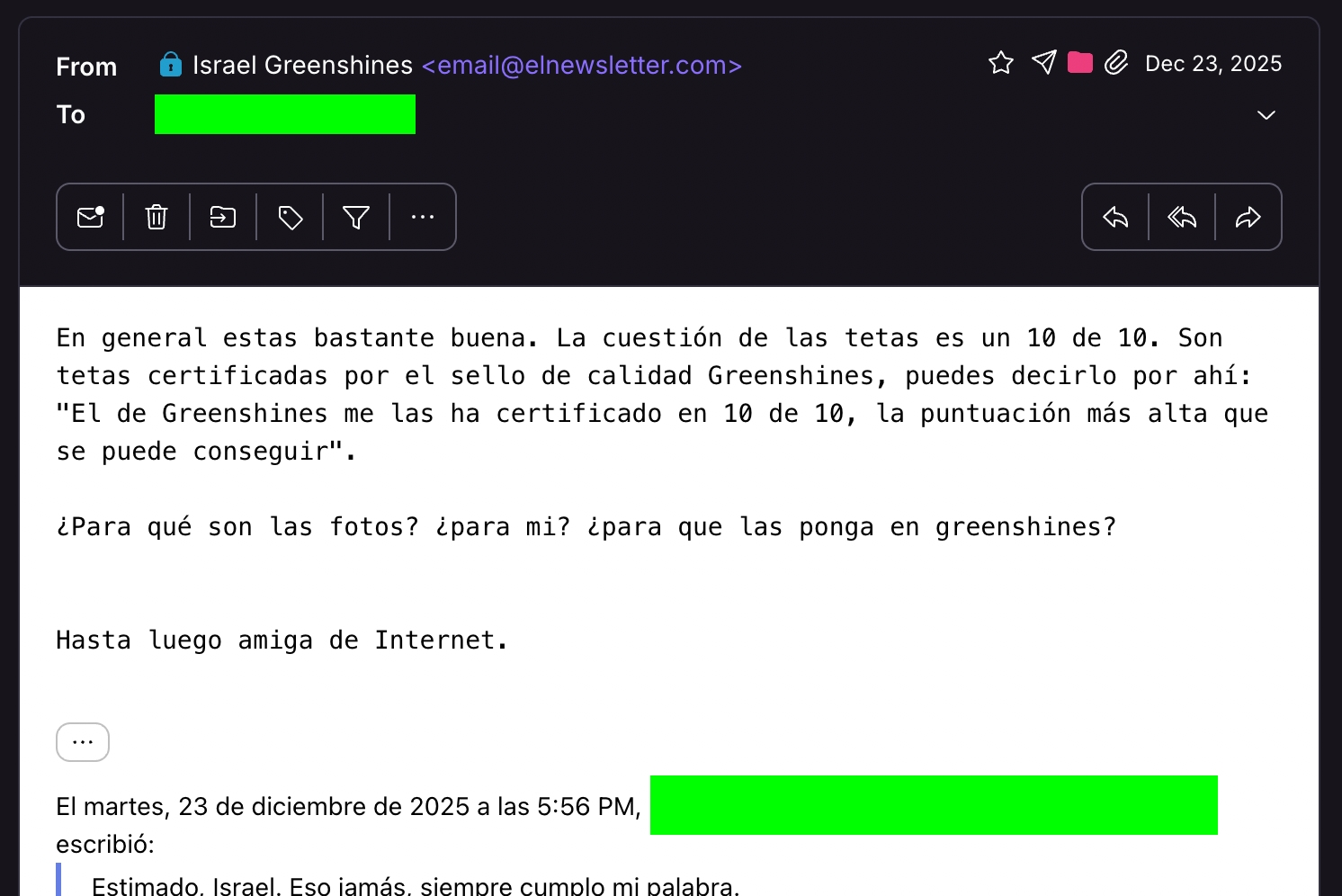Move email to folder icon
Screen dimensions: 1342x896
click(x=223, y=217)
